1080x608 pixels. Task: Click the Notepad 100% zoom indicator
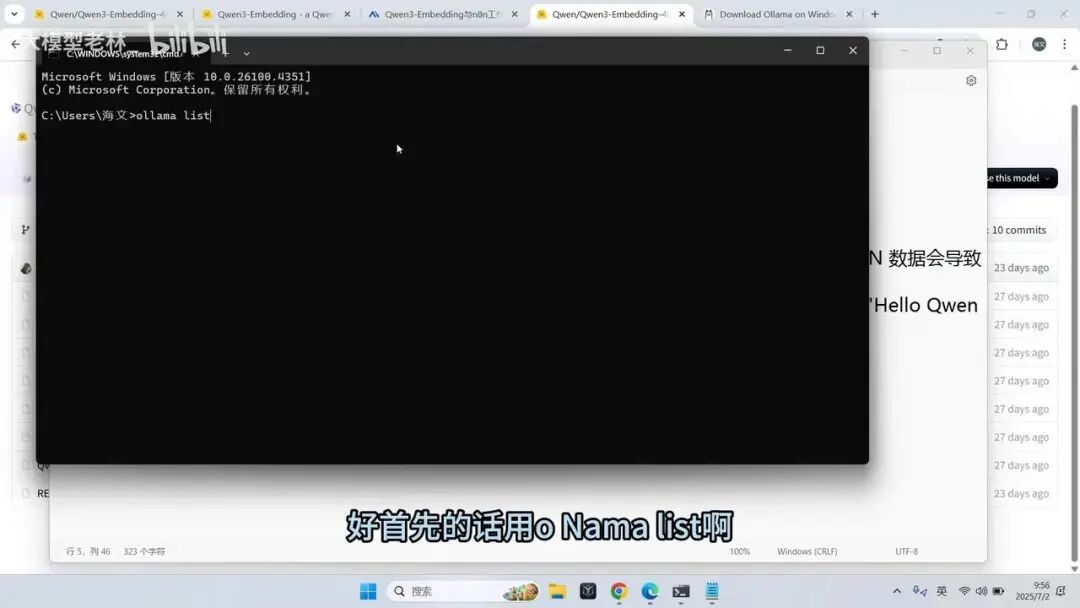click(x=739, y=552)
